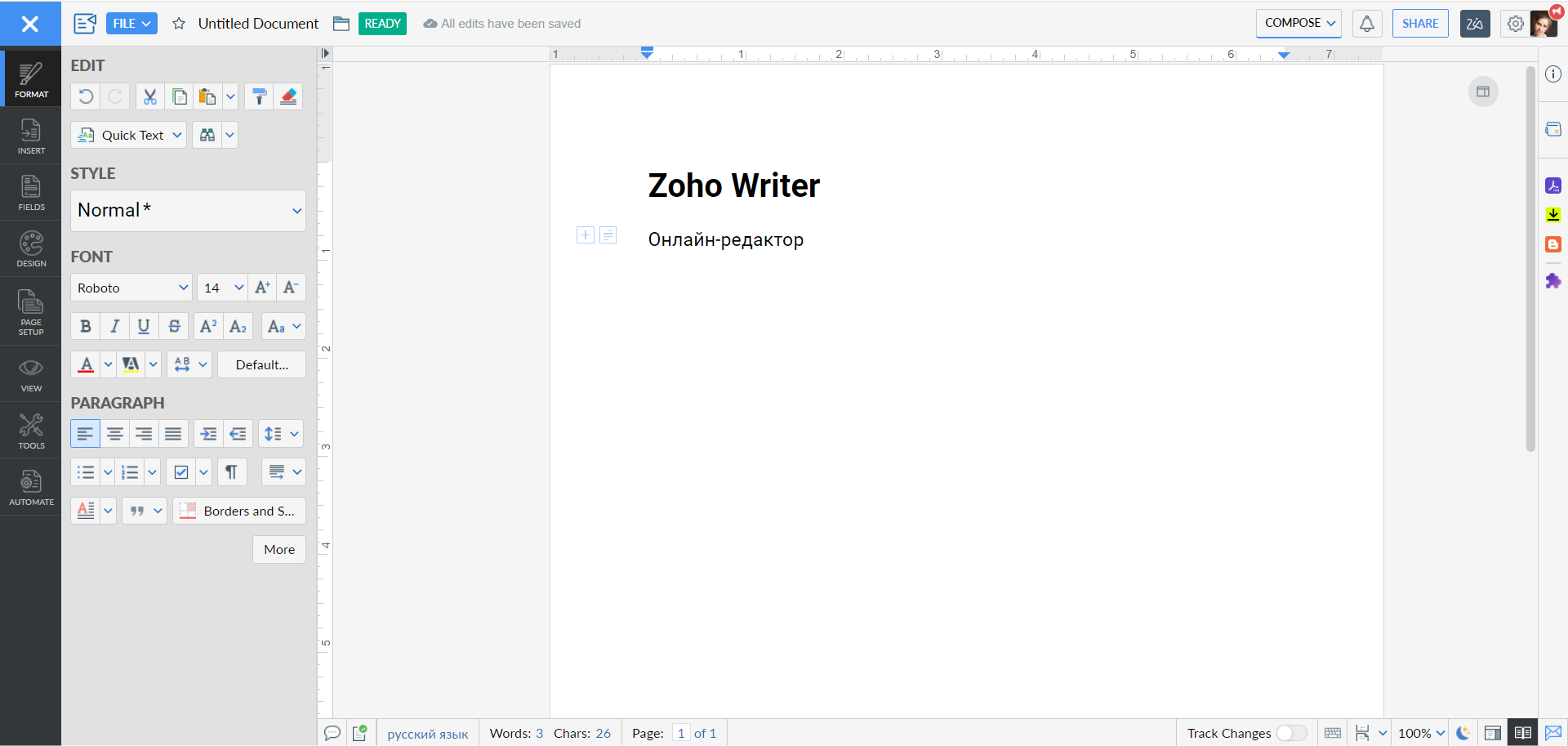Show formatting marks pilcrow icon
Image resolution: width=1568 pixels, height=746 pixels.
(x=232, y=472)
